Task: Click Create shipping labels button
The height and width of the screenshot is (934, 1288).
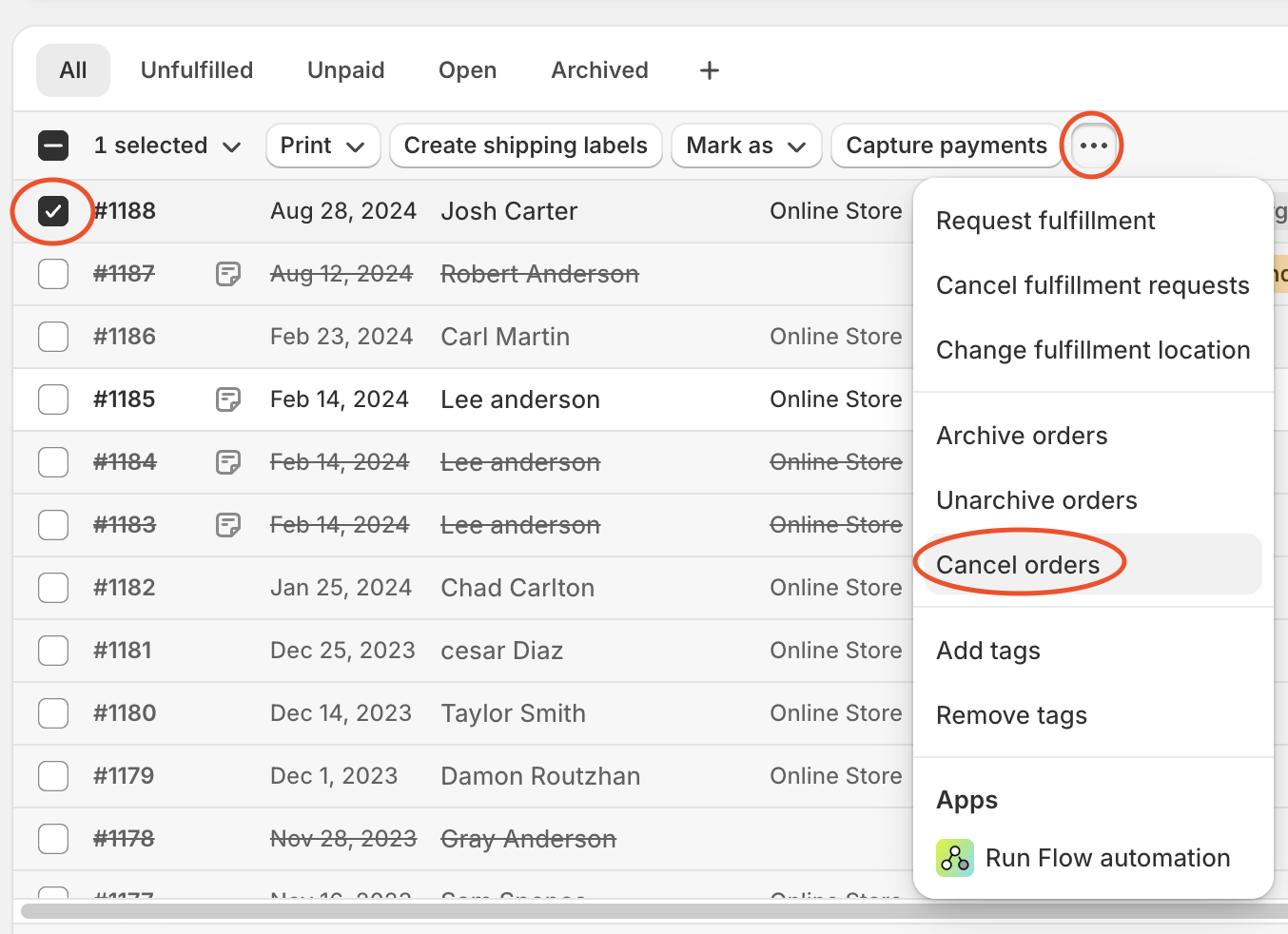Action: point(525,146)
